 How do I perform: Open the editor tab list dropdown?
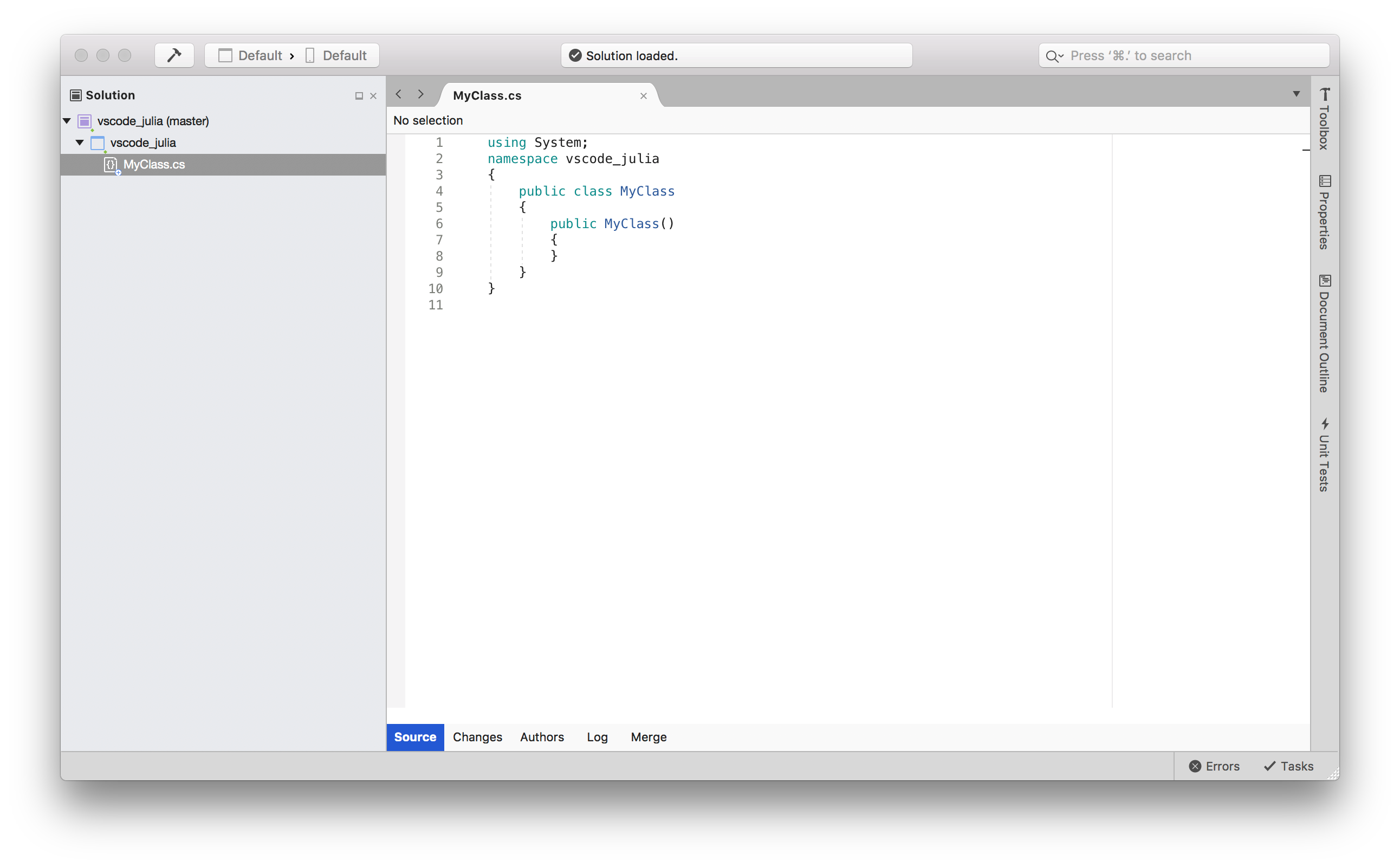pyautogui.click(x=1296, y=92)
